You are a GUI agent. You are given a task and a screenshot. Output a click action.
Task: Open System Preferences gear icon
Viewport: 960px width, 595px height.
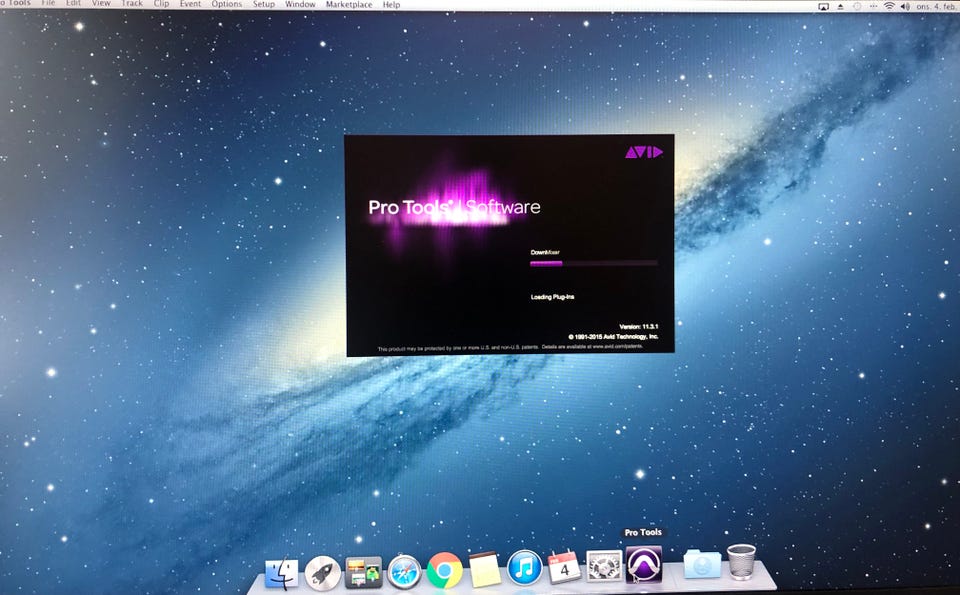coord(604,566)
